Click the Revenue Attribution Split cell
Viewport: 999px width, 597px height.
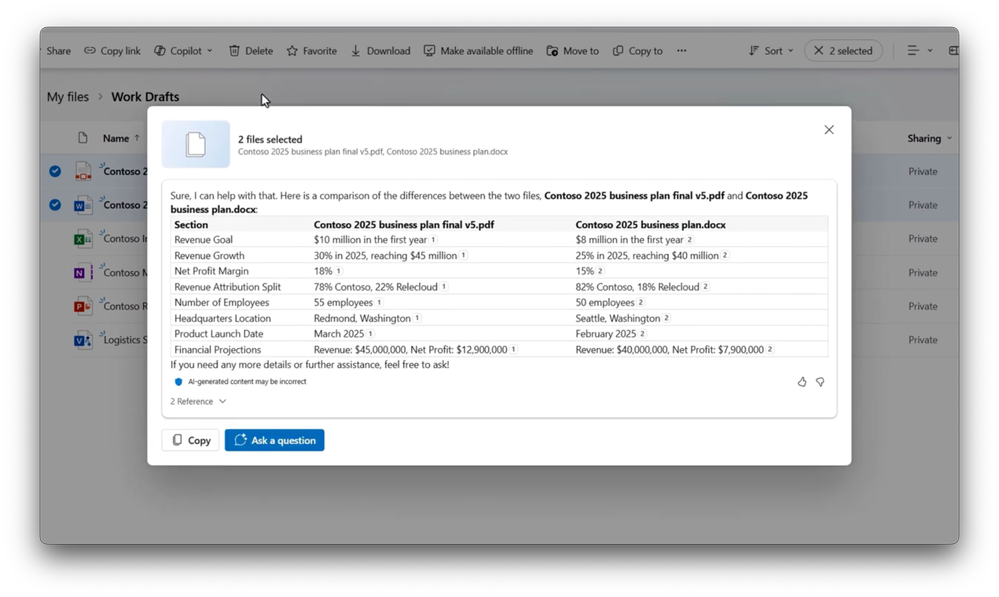pos(227,287)
